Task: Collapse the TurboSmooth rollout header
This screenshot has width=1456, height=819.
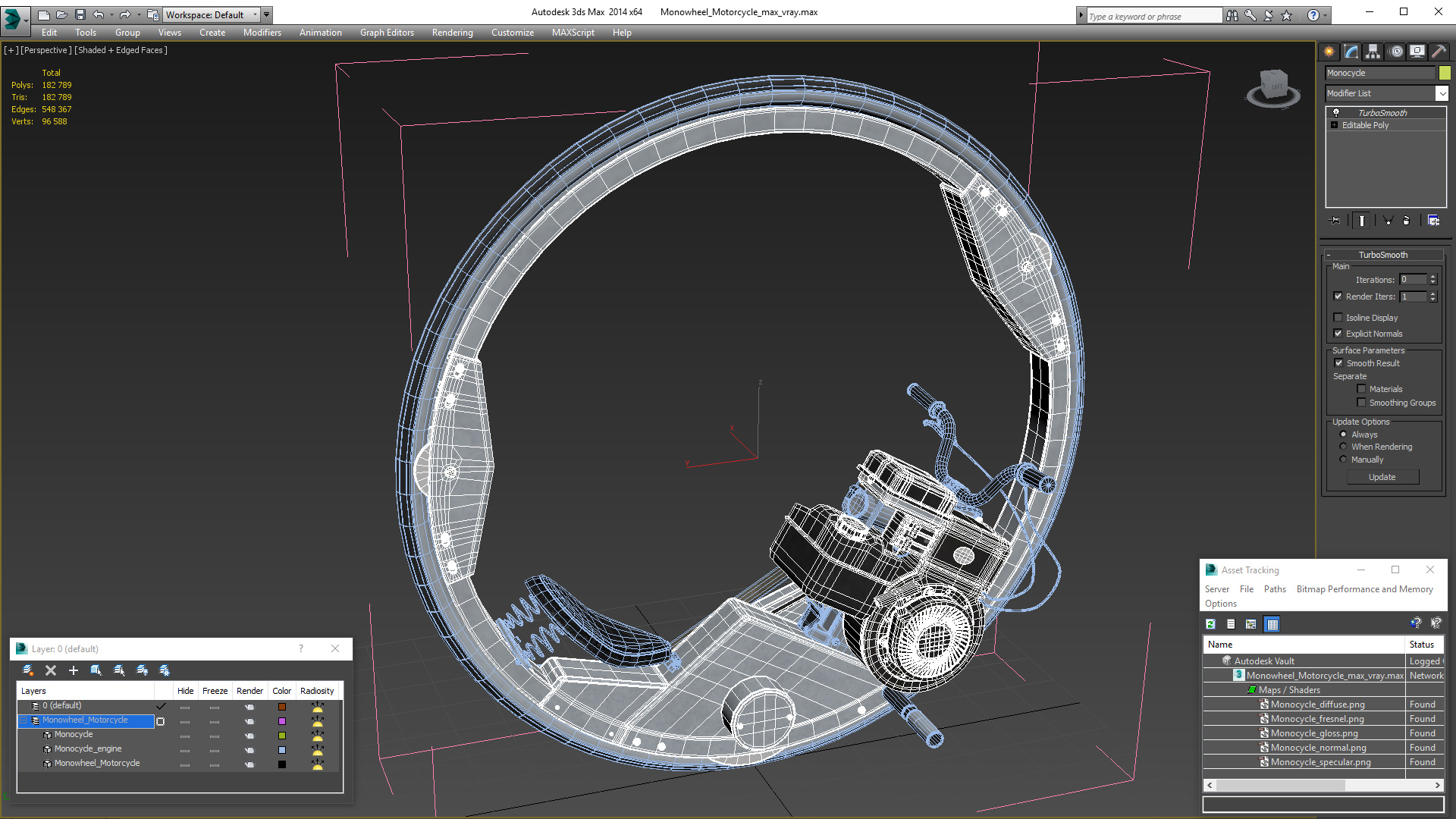Action: click(x=1383, y=255)
